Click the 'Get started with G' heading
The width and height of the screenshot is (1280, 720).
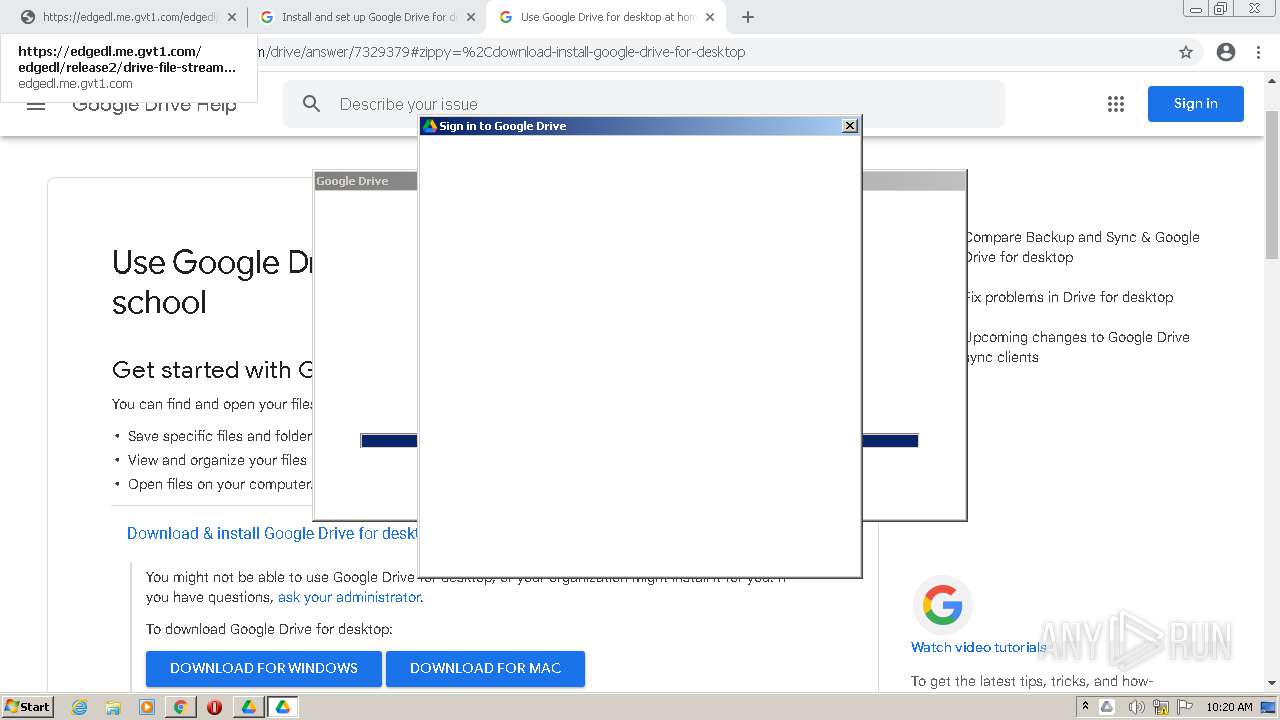point(214,370)
